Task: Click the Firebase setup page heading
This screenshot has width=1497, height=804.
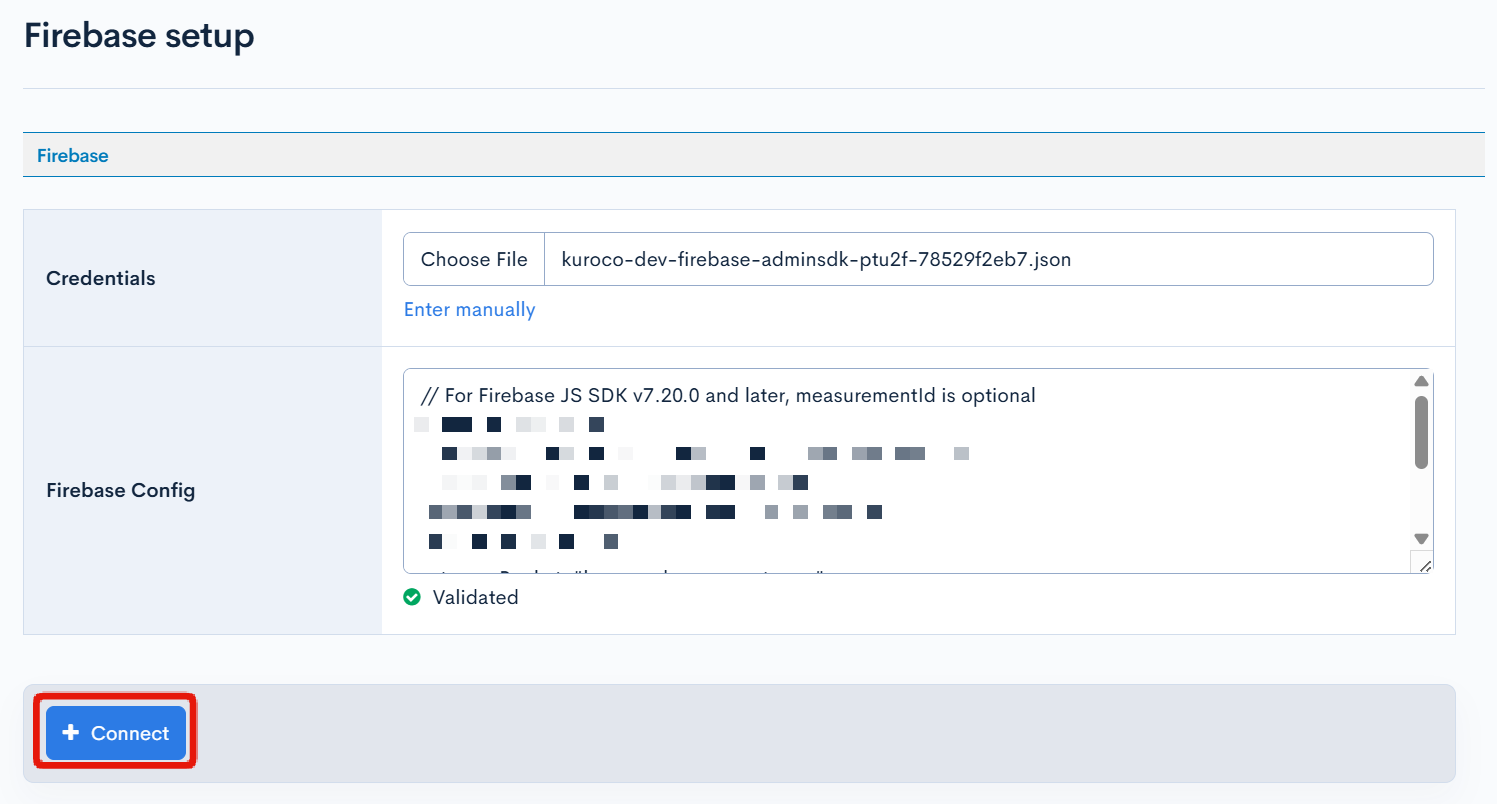Action: click(139, 36)
